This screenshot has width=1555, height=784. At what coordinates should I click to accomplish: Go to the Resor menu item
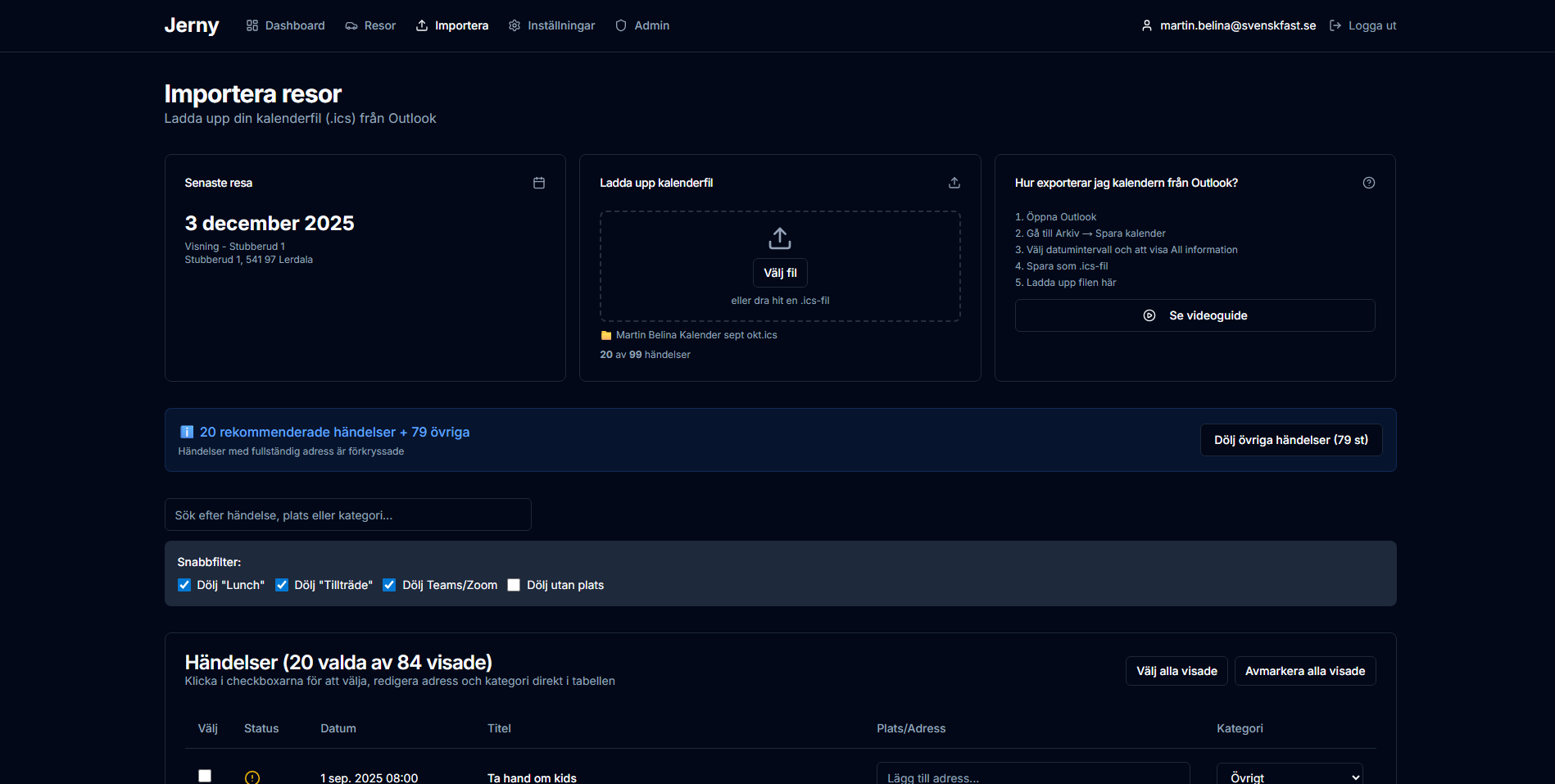[370, 25]
